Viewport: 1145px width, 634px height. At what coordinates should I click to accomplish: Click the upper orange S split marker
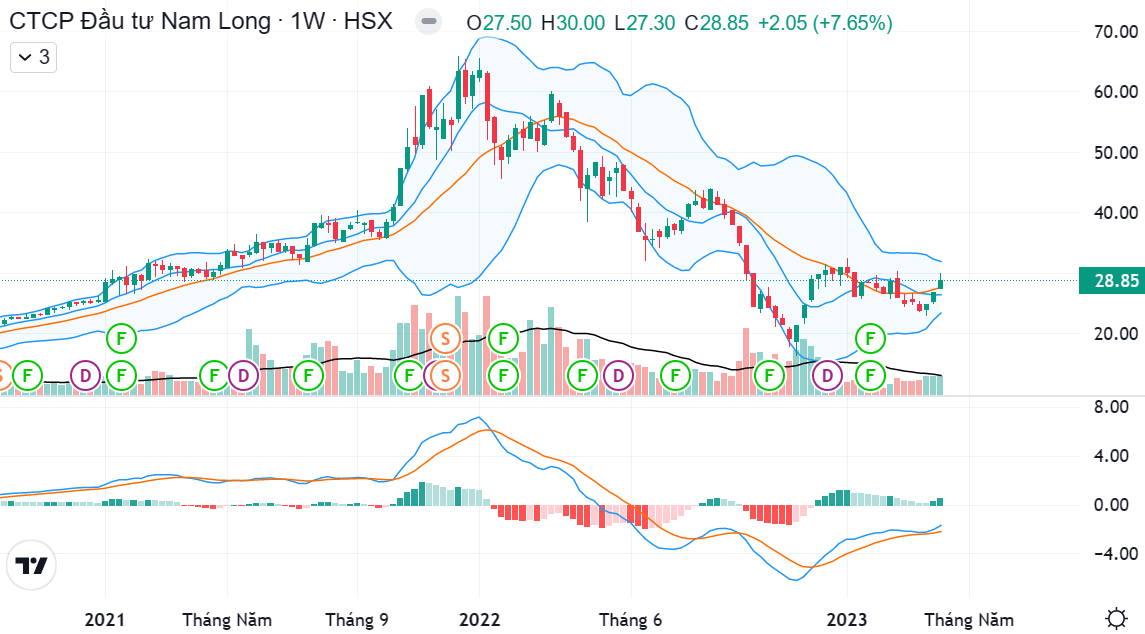click(x=445, y=339)
